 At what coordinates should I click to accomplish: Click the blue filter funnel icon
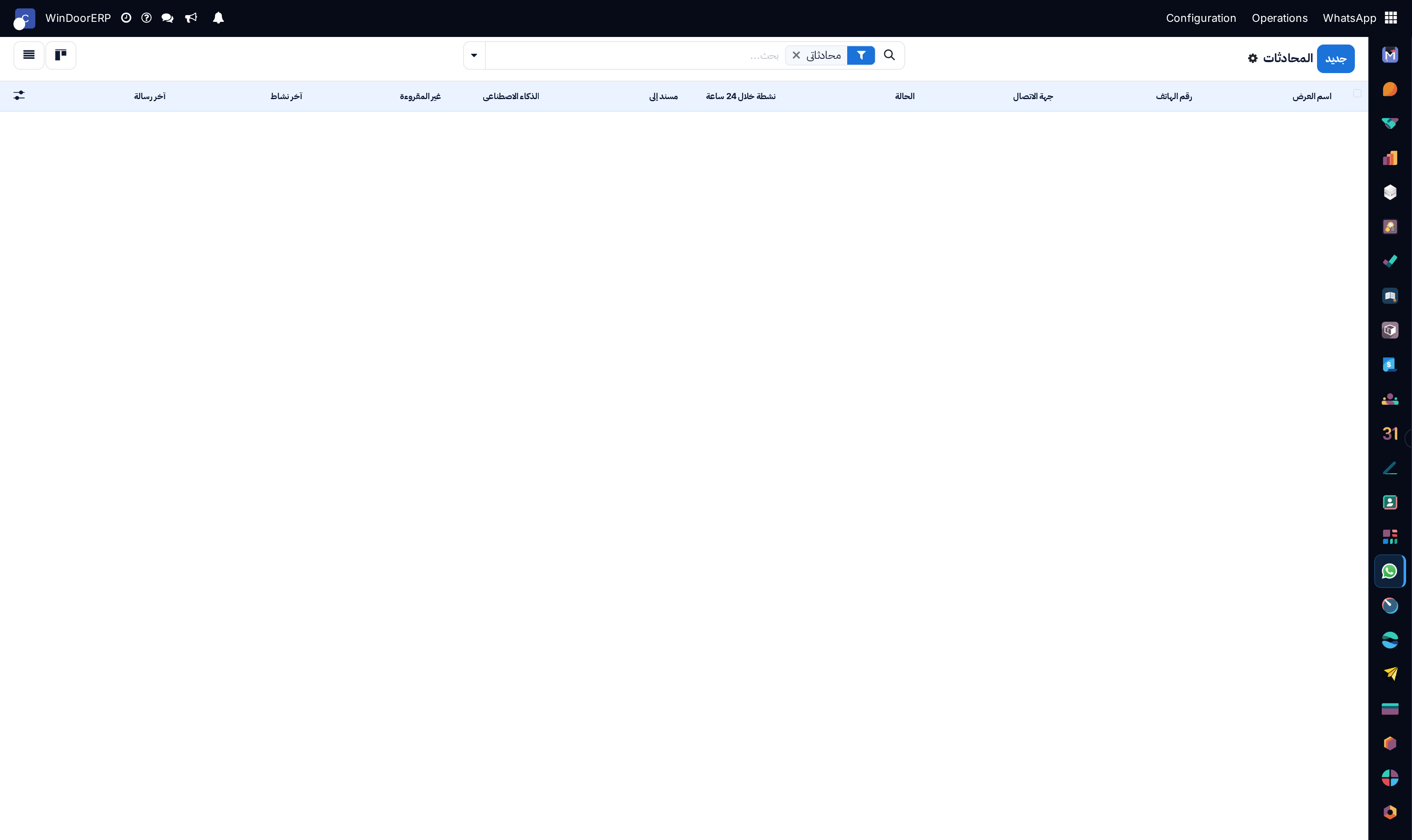861,55
